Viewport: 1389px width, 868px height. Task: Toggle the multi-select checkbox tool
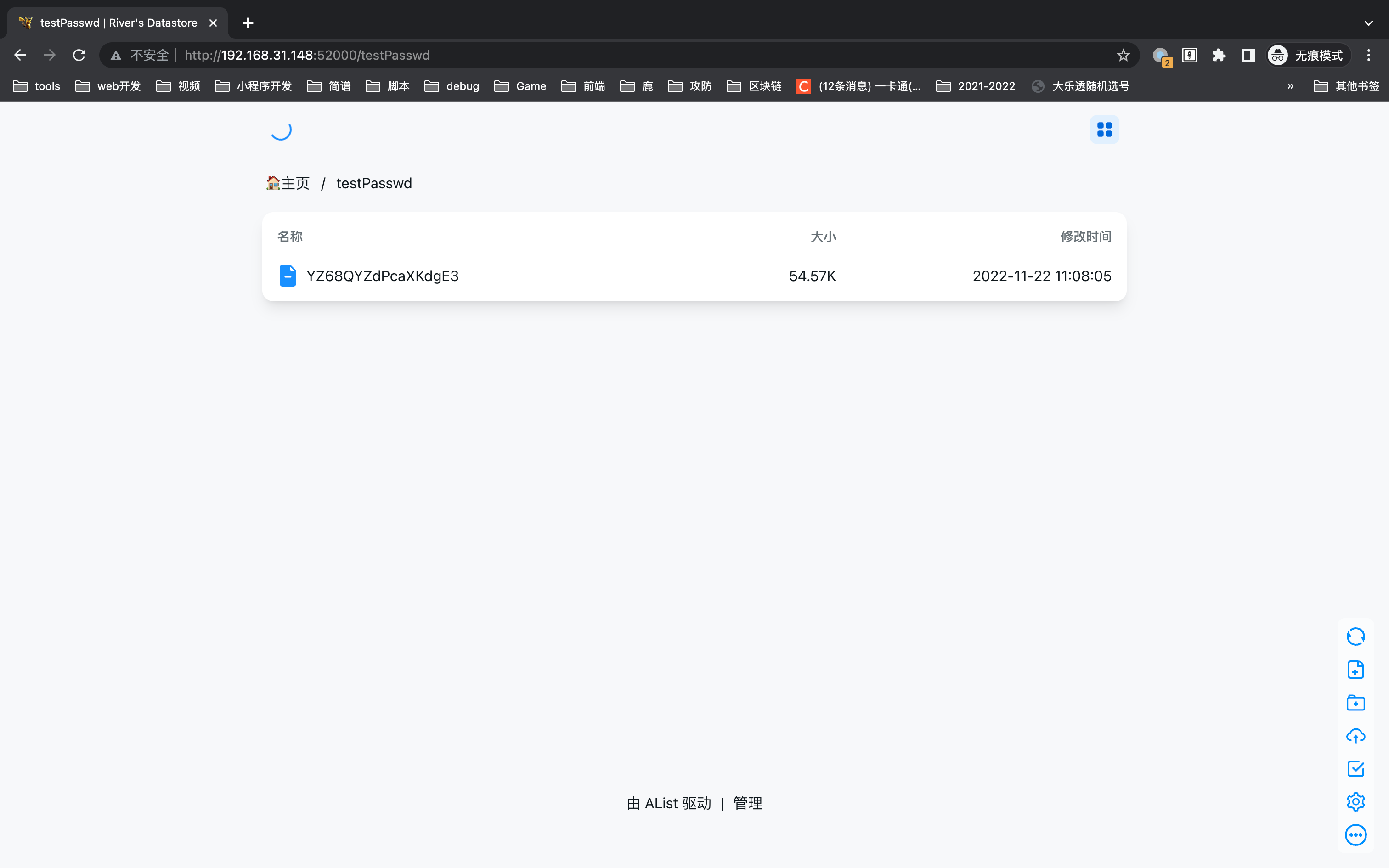(x=1355, y=769)
